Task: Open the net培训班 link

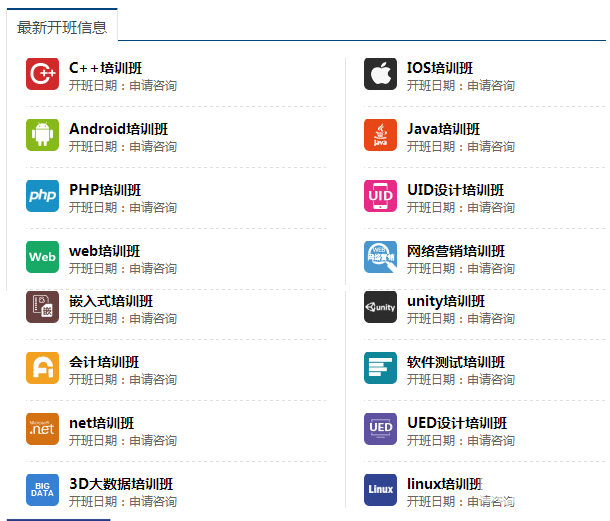Action: 102,423
